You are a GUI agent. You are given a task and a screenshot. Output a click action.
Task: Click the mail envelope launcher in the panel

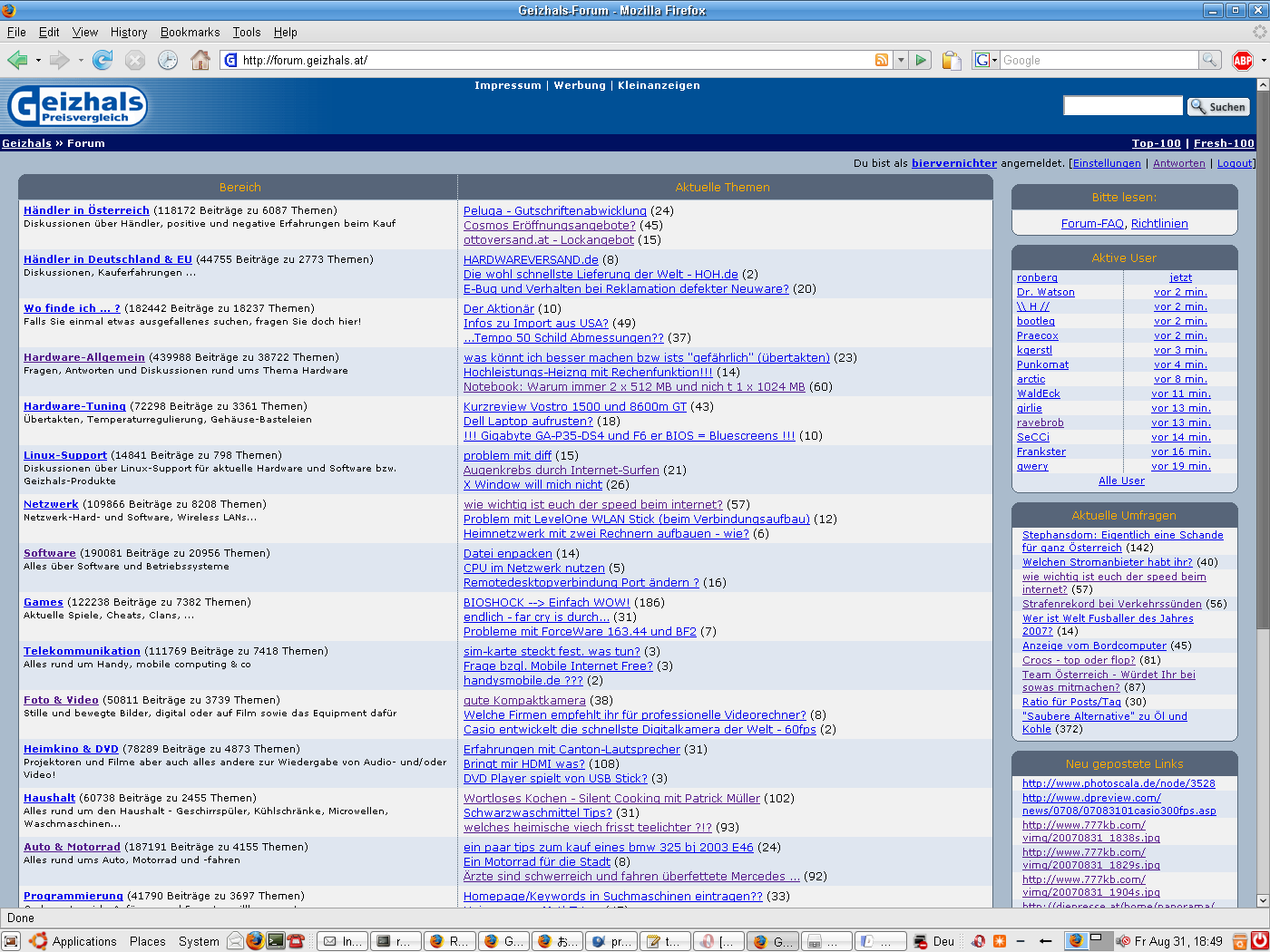235,940
